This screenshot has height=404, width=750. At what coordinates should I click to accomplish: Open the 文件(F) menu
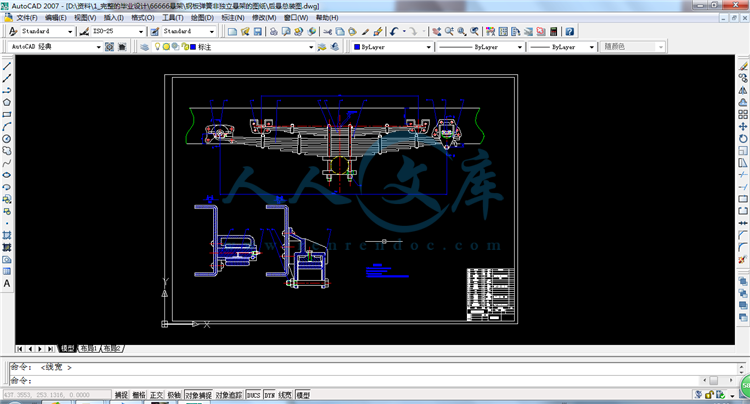(27, 18)
